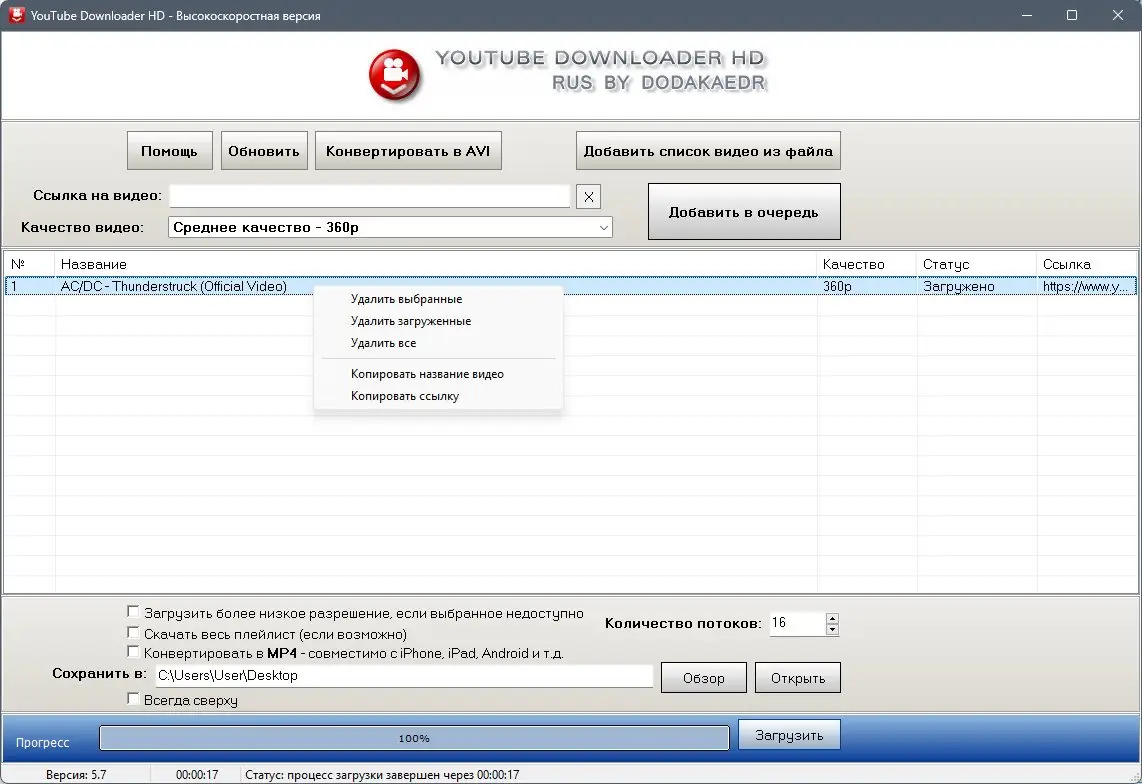Click the 'Помощь' button
This screenshot has height=784, width=1142.
tap(169, 150)
